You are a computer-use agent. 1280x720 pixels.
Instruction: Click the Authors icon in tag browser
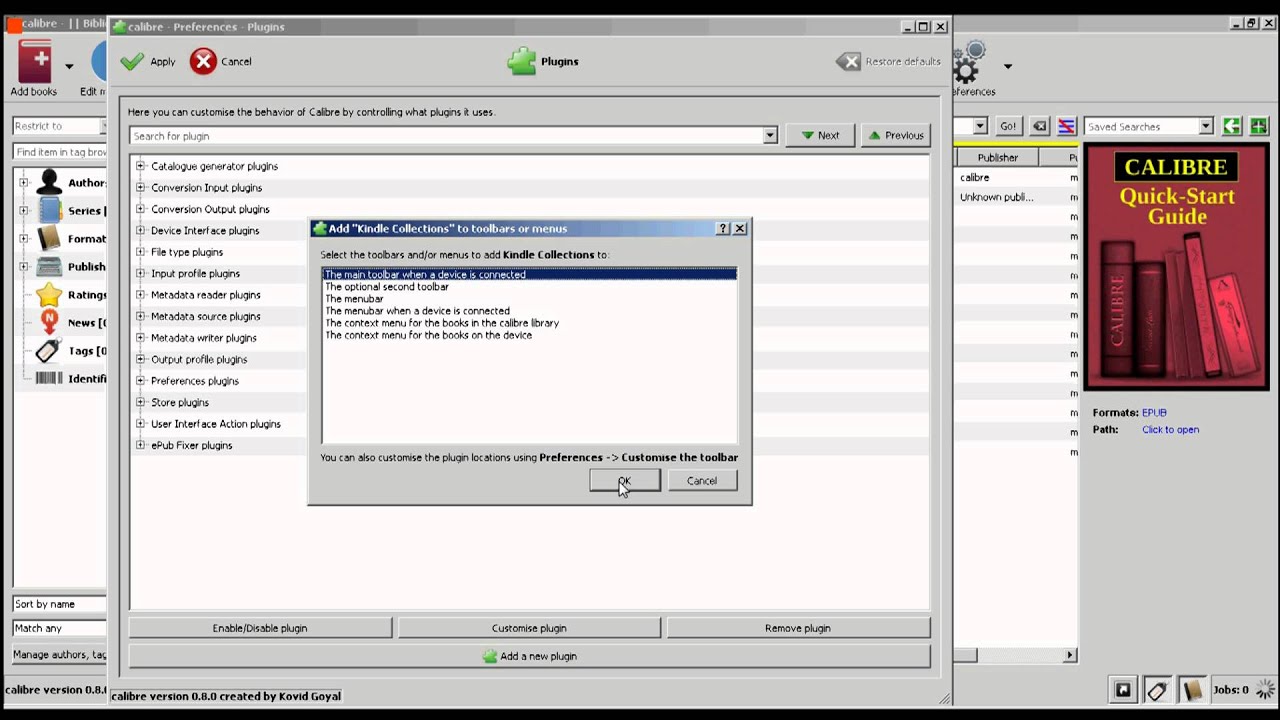tap(48, 182)
